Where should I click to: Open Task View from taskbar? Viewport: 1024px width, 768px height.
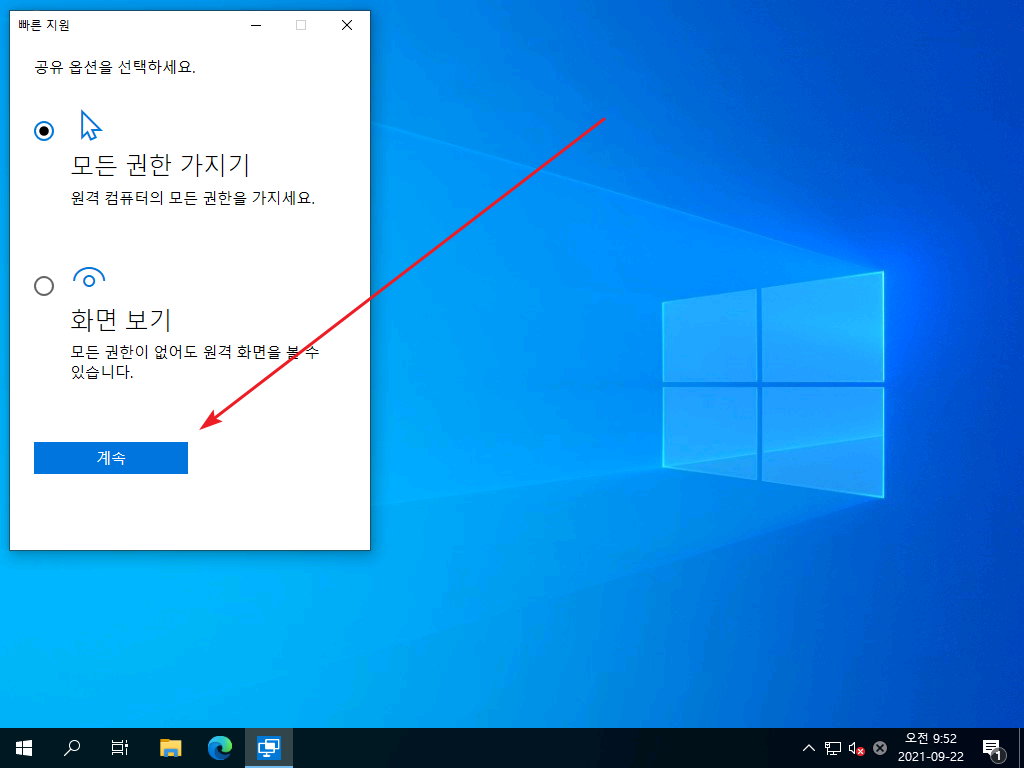[120, 748]
